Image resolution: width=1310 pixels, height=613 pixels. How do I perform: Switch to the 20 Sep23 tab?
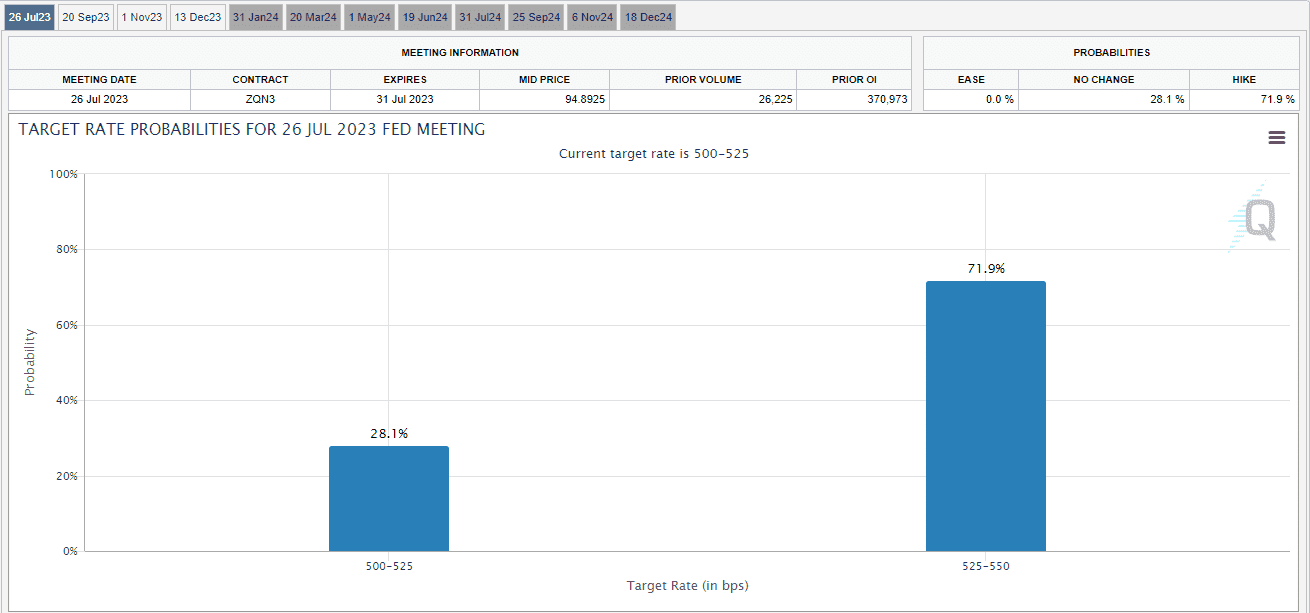[x=85, y=17]
